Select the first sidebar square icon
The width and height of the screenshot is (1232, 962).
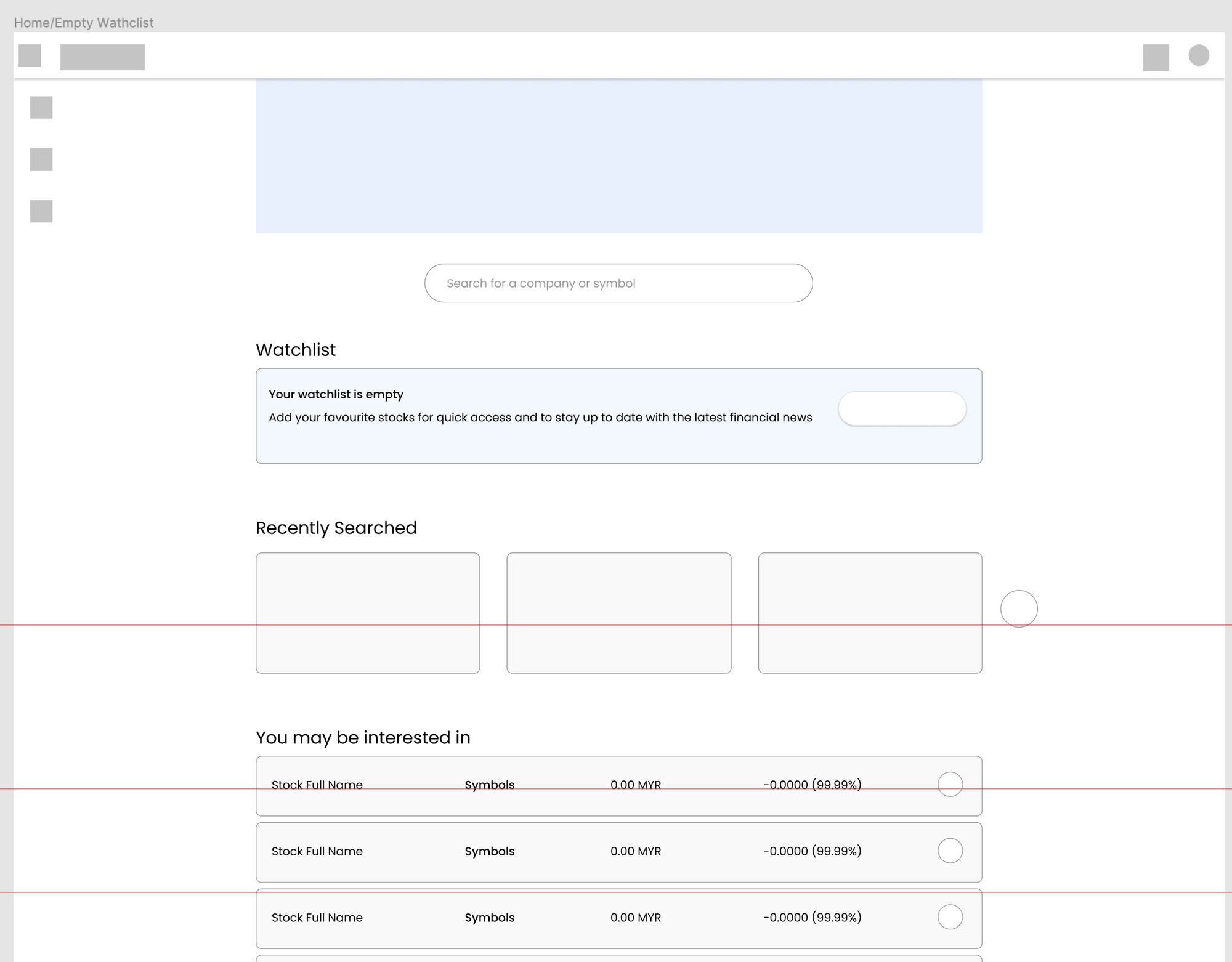pos(41,108)
